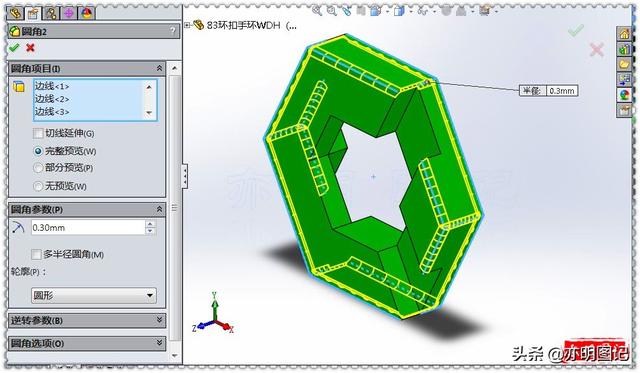Click the Apply Scene icon
This screenshot has height=373, width=640.
tap(461, 11)
